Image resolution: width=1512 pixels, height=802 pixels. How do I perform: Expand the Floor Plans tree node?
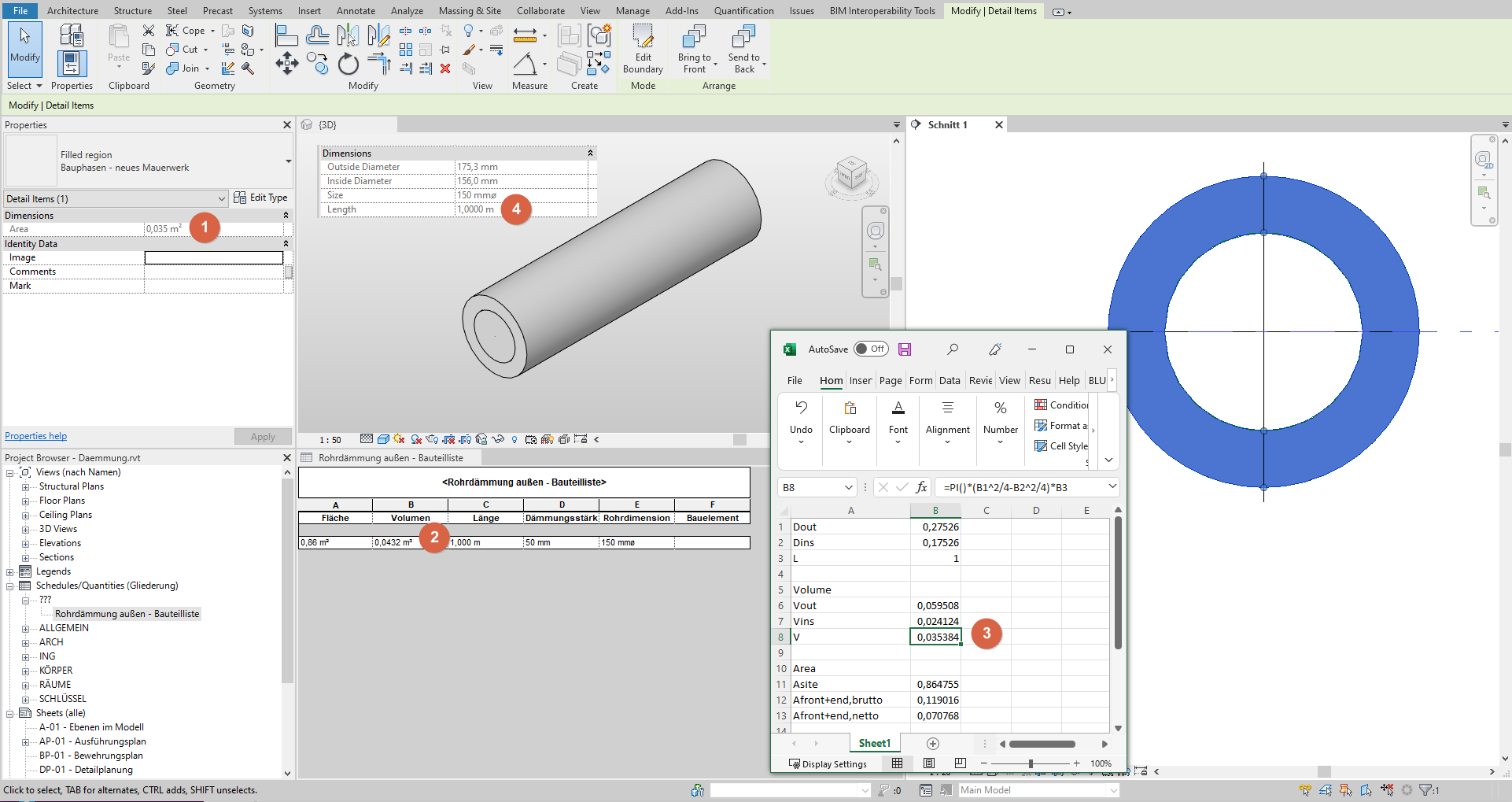click(x=25, y=501)
